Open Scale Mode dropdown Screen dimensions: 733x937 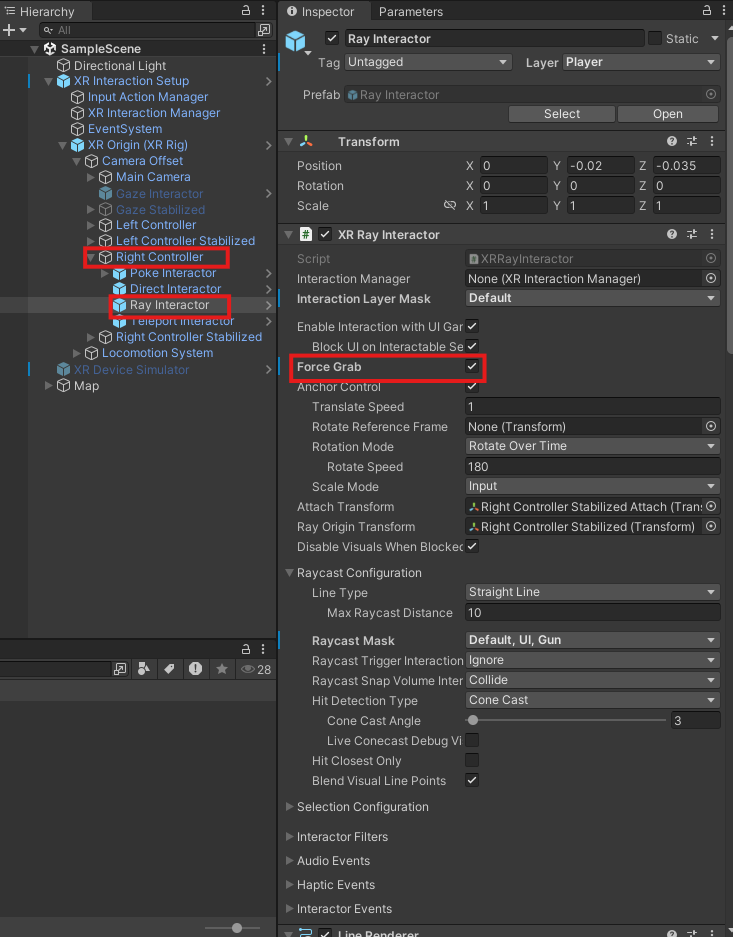(x=593, y=486)
